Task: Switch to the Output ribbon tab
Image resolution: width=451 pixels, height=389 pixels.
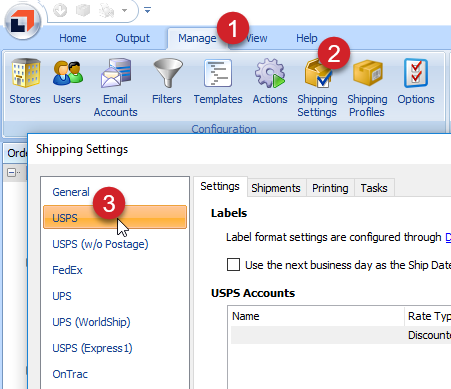Action: click(132, 38)
